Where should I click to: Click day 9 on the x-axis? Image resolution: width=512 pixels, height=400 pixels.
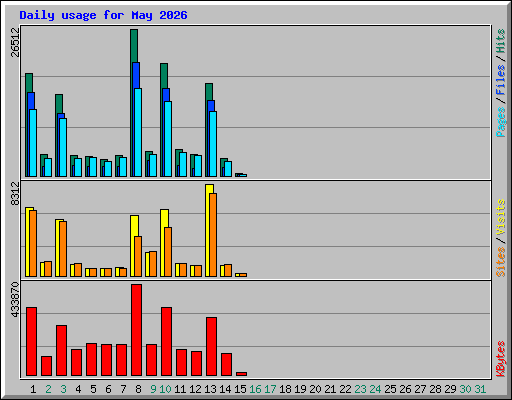153,389
